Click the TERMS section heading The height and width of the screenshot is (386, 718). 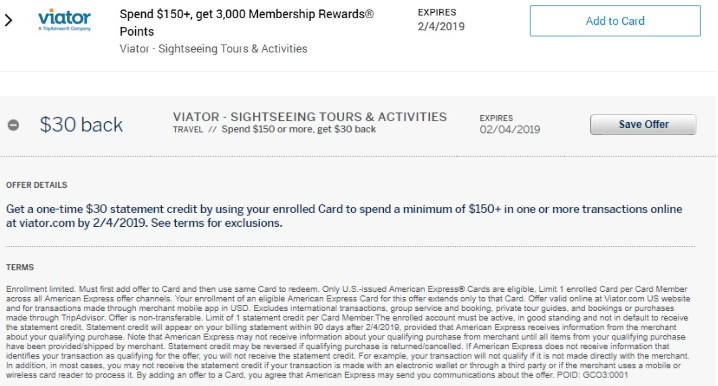click(20, 267)
